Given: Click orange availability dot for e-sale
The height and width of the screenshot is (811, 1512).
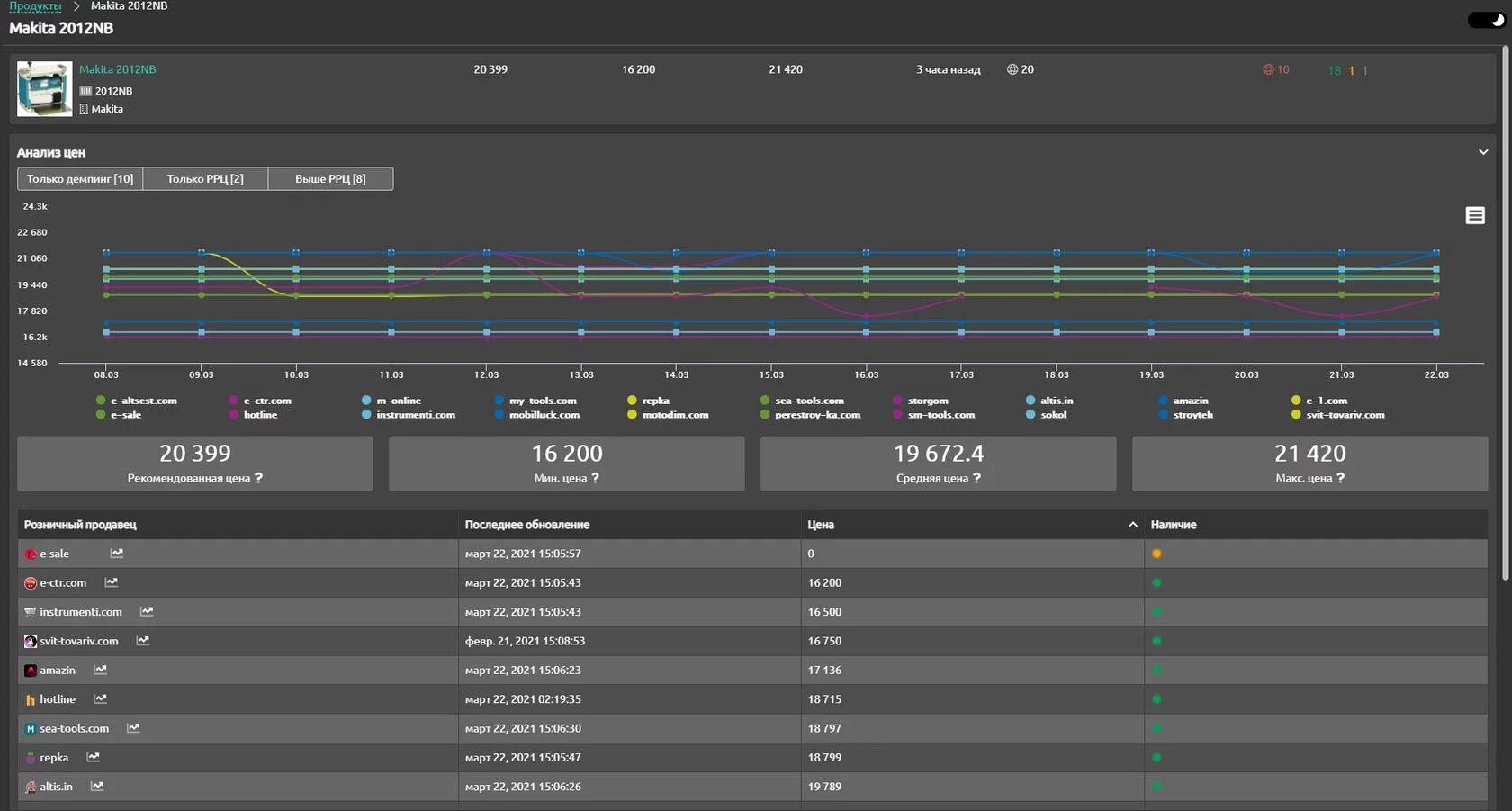Looking at the screenshot, I should click(x=1156, y=554).
